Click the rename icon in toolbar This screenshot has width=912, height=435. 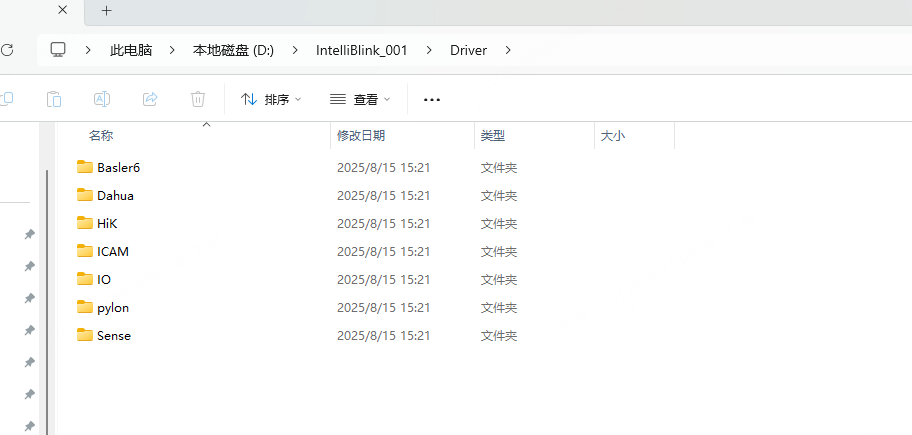pyautogui.click(x=102, y=99)
